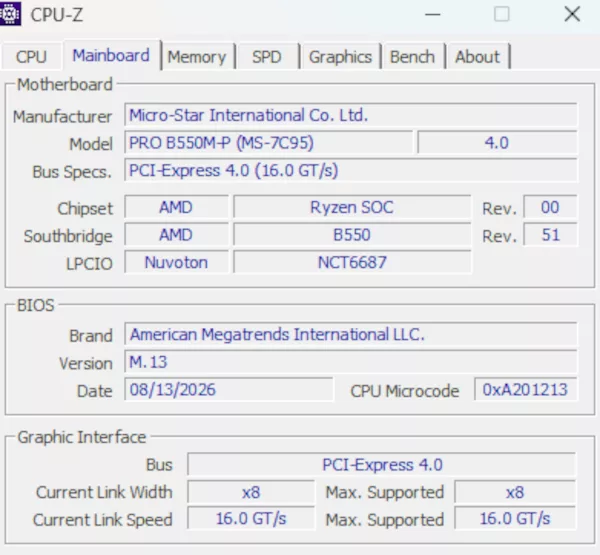Click the Ryzen SOC chipset field
Viewport: 600px width, 555px height.
click(x=352, y=207)
